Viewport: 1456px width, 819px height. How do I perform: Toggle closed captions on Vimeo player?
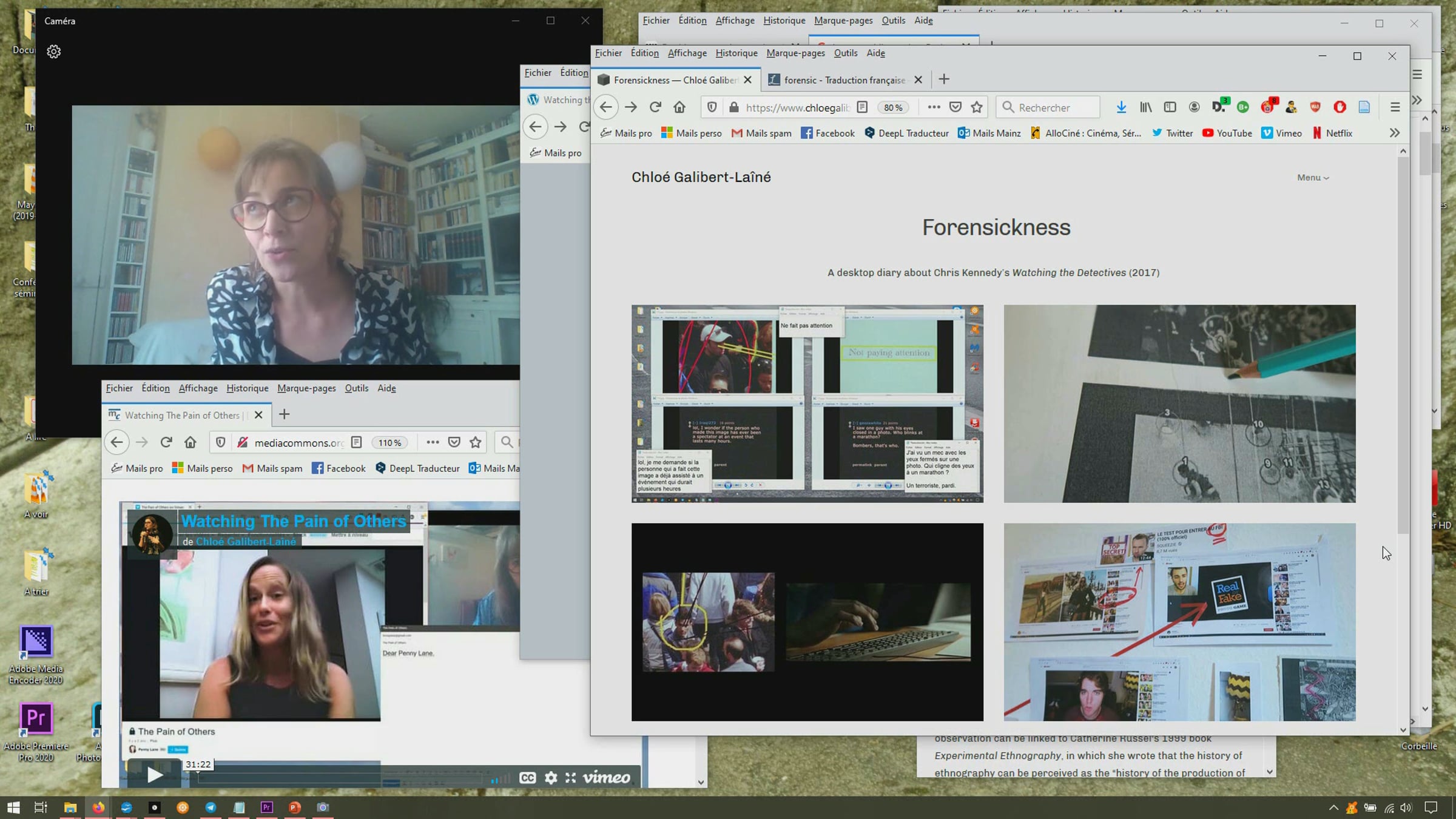click(x=528, y=778)
